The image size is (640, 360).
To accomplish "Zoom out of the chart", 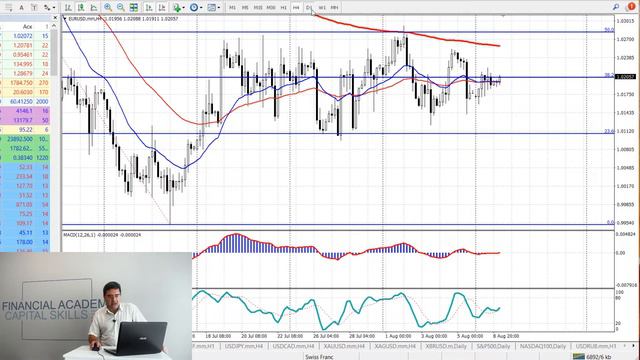I will (x=120, y=7).
